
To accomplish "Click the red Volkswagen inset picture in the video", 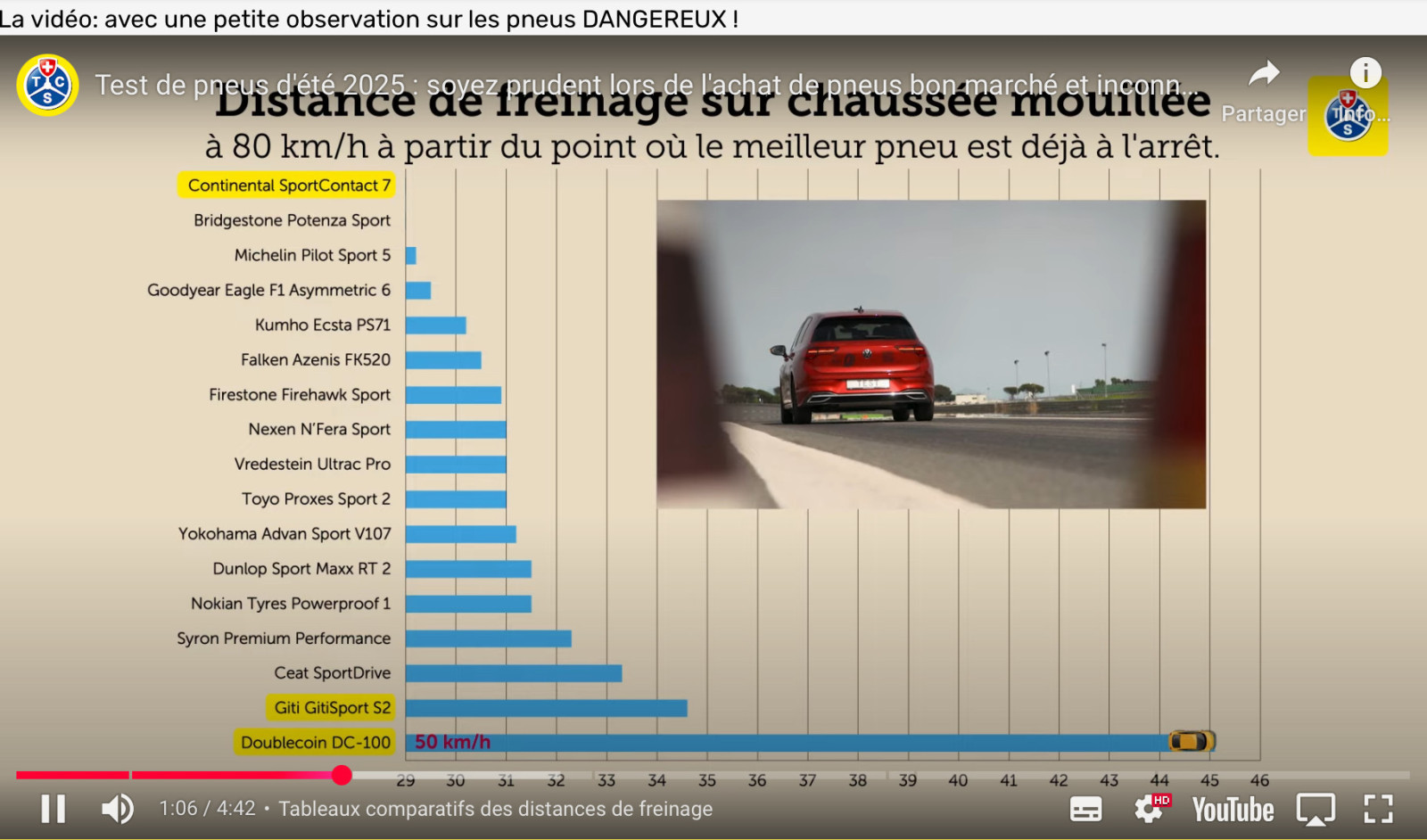I will (931, 354).
